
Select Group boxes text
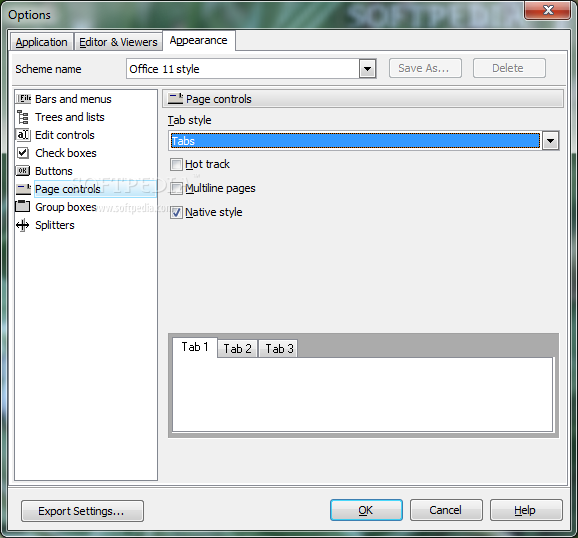(66, 207)
